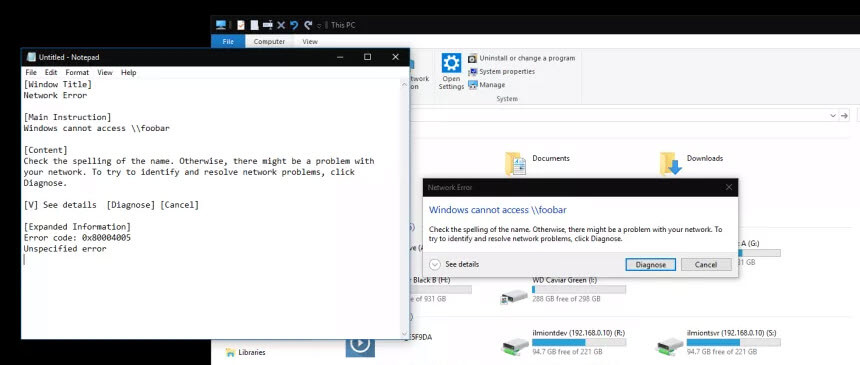Click the 'Unspecified error' line in Notepad

point(65,249)
